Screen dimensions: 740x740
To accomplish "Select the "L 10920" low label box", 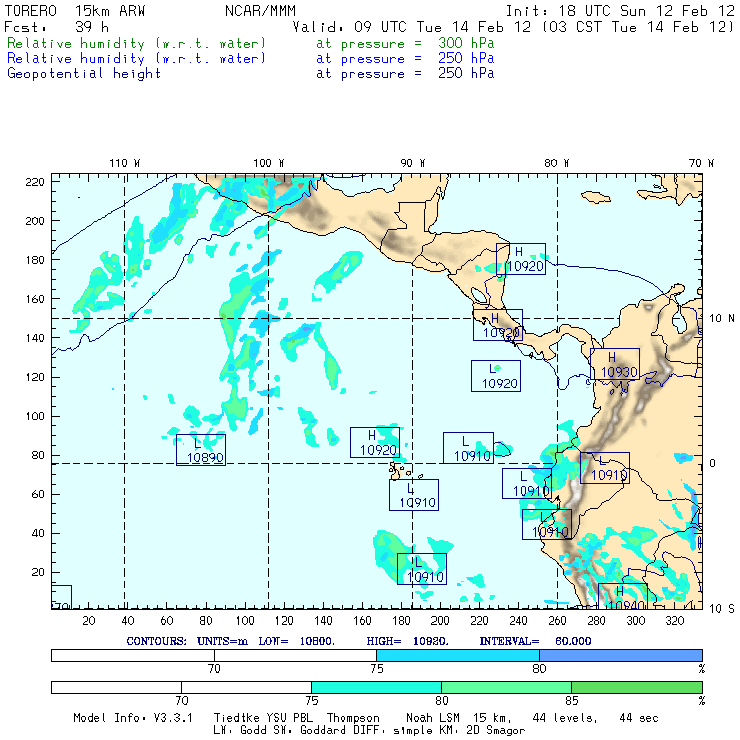I will coord(496,376).
